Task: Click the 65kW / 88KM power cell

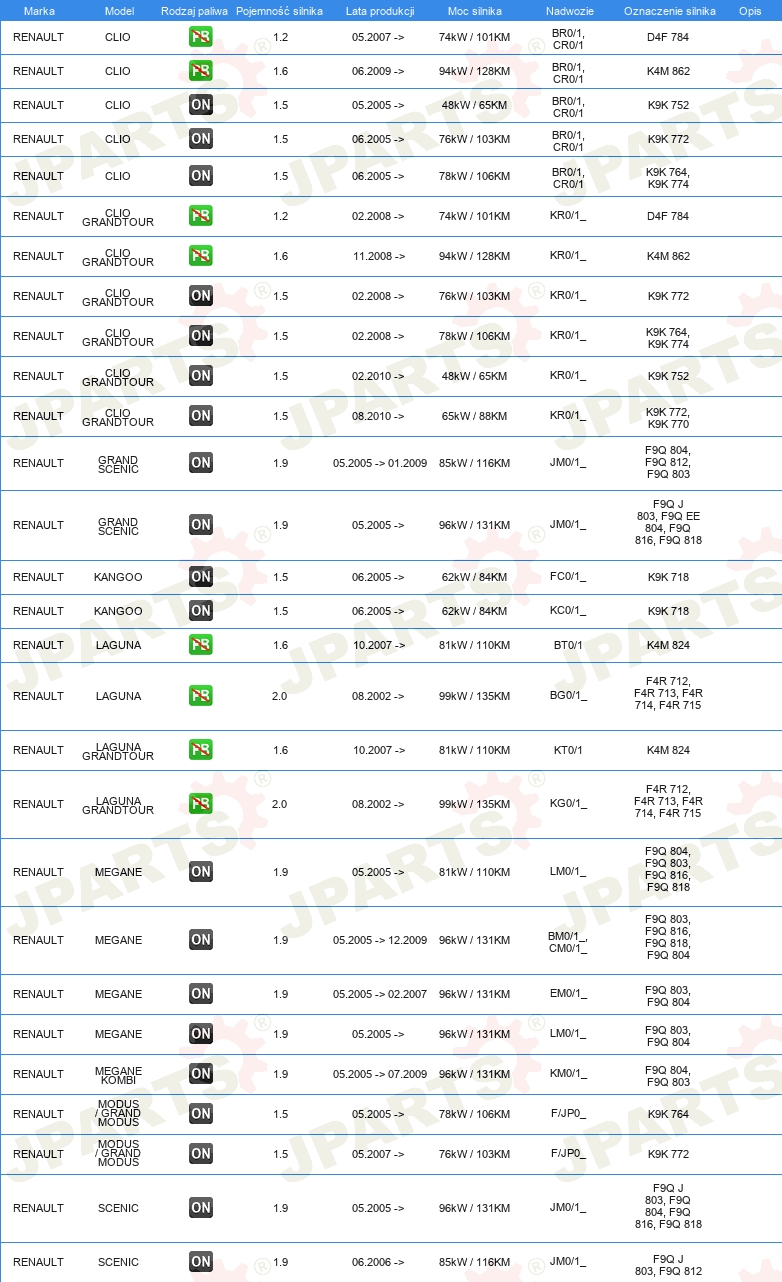Action: click(x=474, y=416)
